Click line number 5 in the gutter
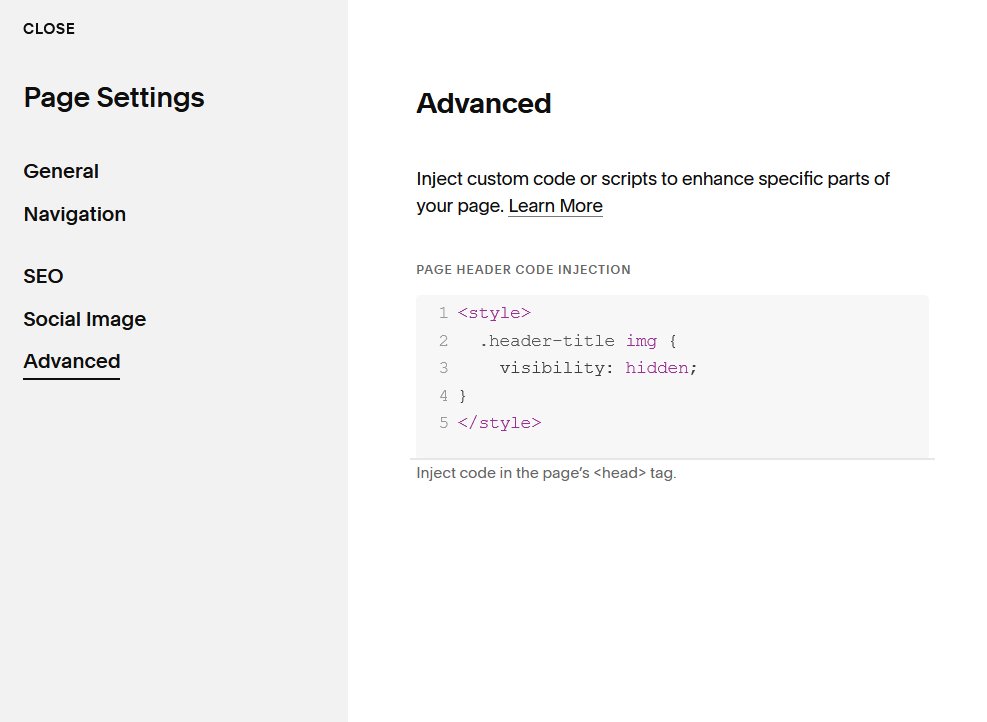 coord(443,423)
